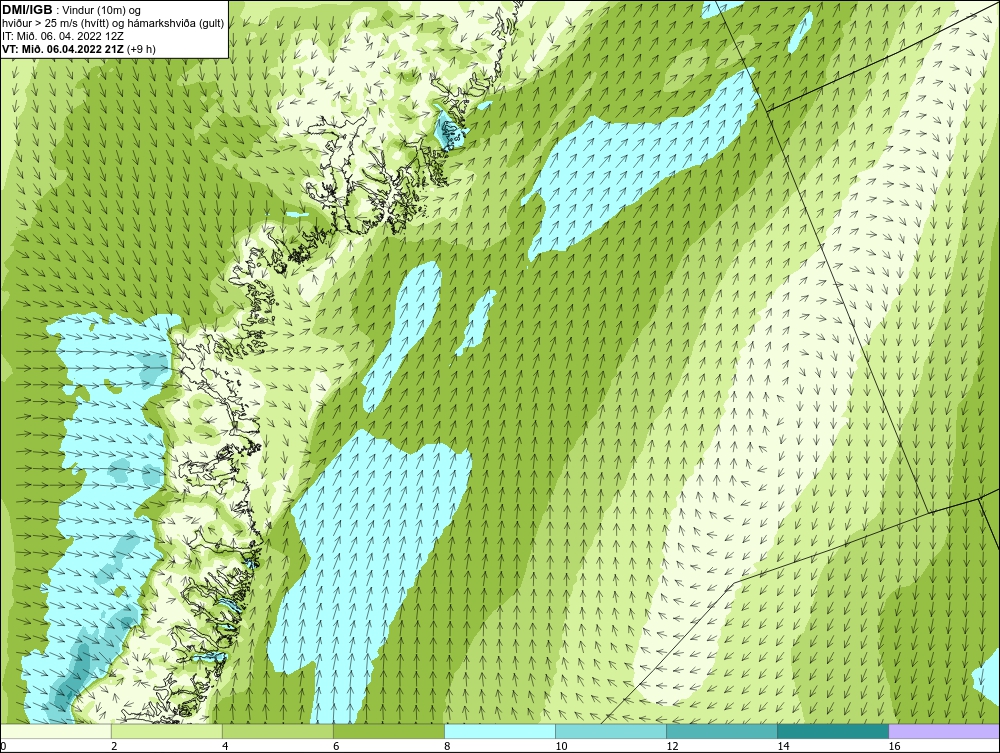Click the 'hviður > 25 m/s' description line
This screenshot has width=1000, height=753.
(113, 23)
